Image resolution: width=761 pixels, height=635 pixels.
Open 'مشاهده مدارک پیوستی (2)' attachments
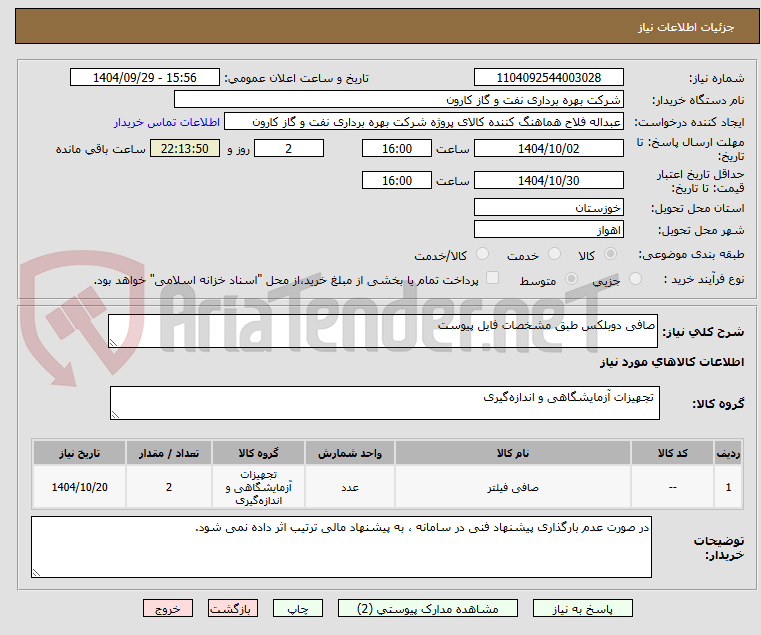[x=428, y=608]
